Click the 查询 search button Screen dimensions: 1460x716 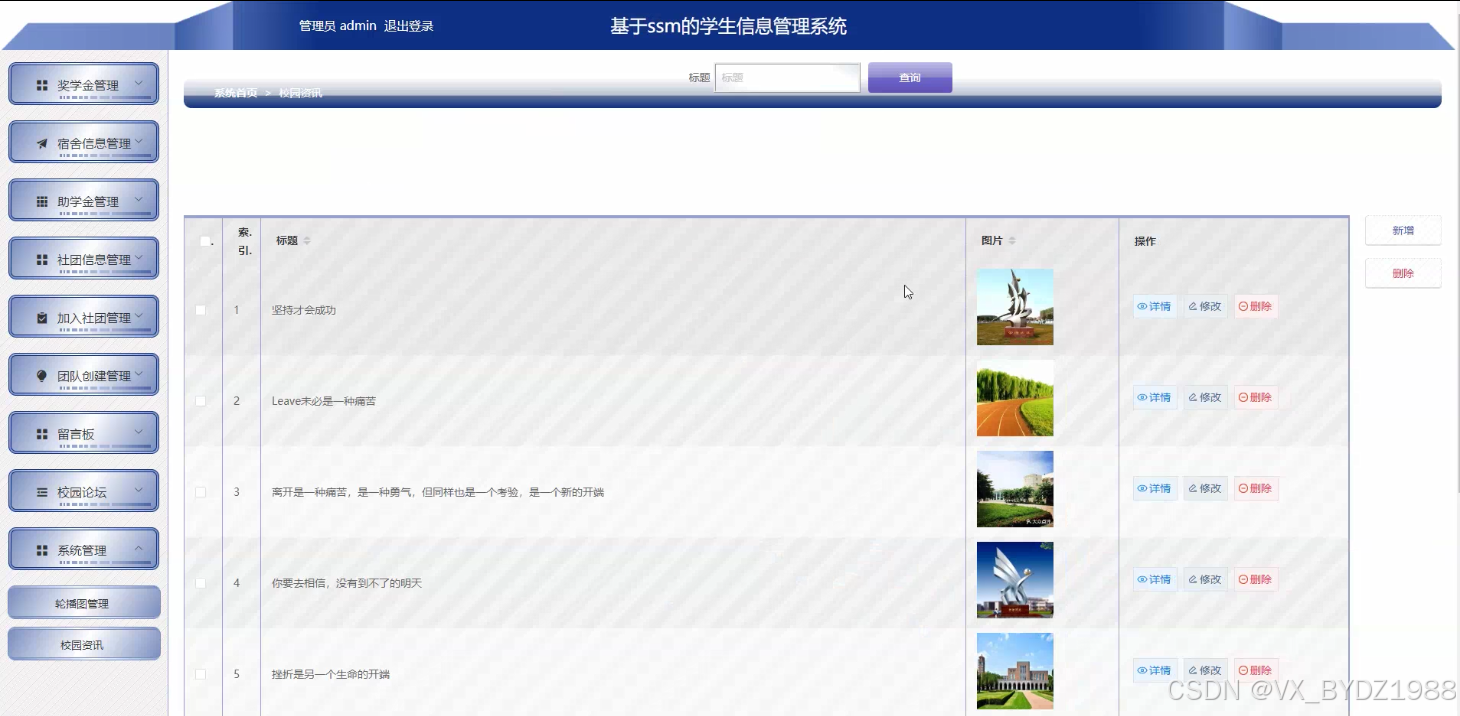click(910, 78)
